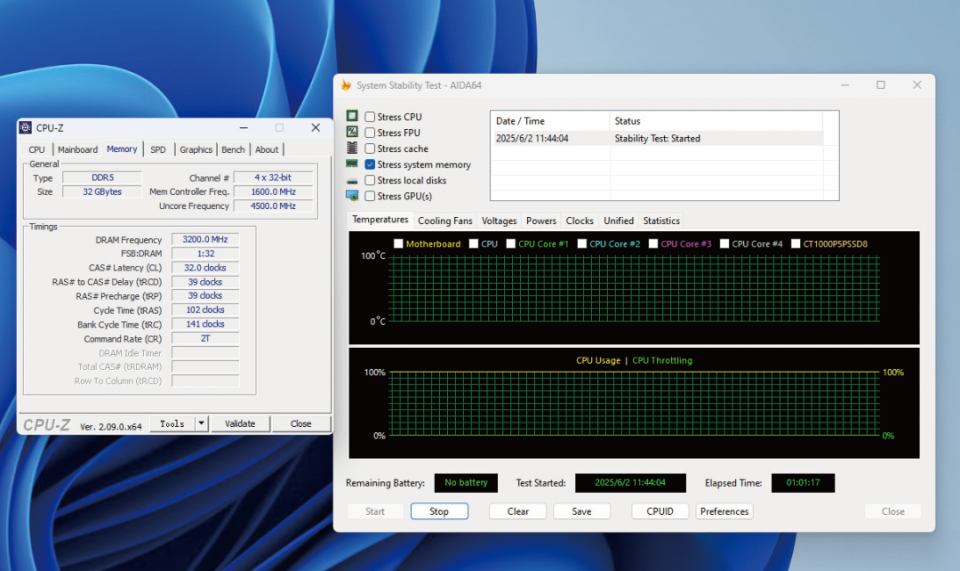The image size is (960, 571).
Task: Select the Memory tab in CPU-Z
Action: click(122, 149)
